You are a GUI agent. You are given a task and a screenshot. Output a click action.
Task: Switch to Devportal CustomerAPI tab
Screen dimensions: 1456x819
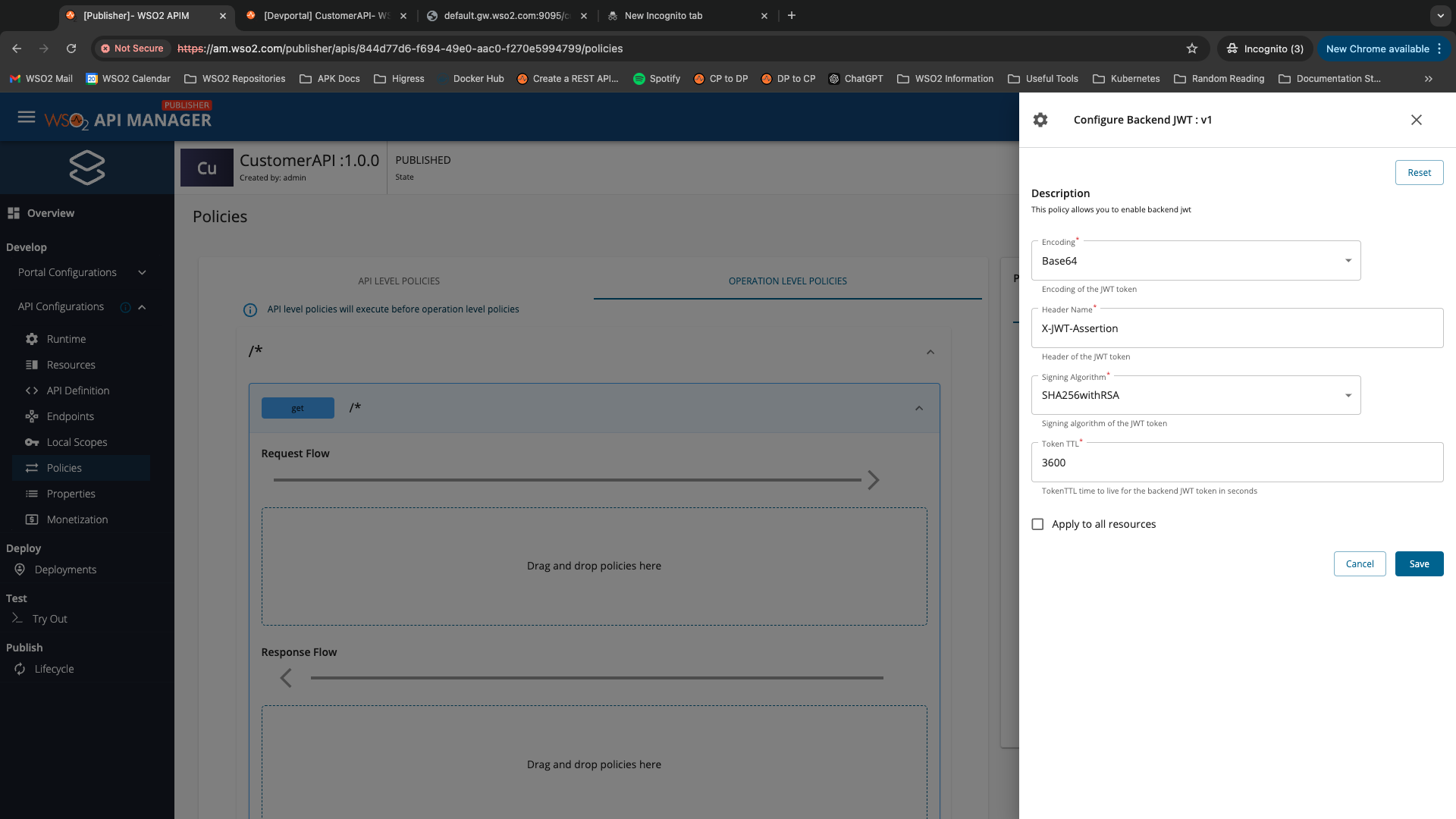click(x=326, y=15)
